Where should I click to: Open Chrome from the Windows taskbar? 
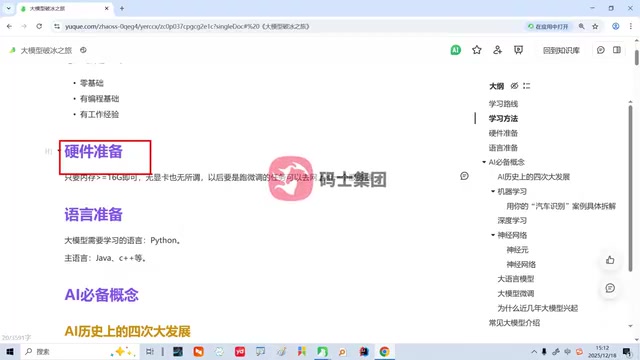(x=384, y=351)
